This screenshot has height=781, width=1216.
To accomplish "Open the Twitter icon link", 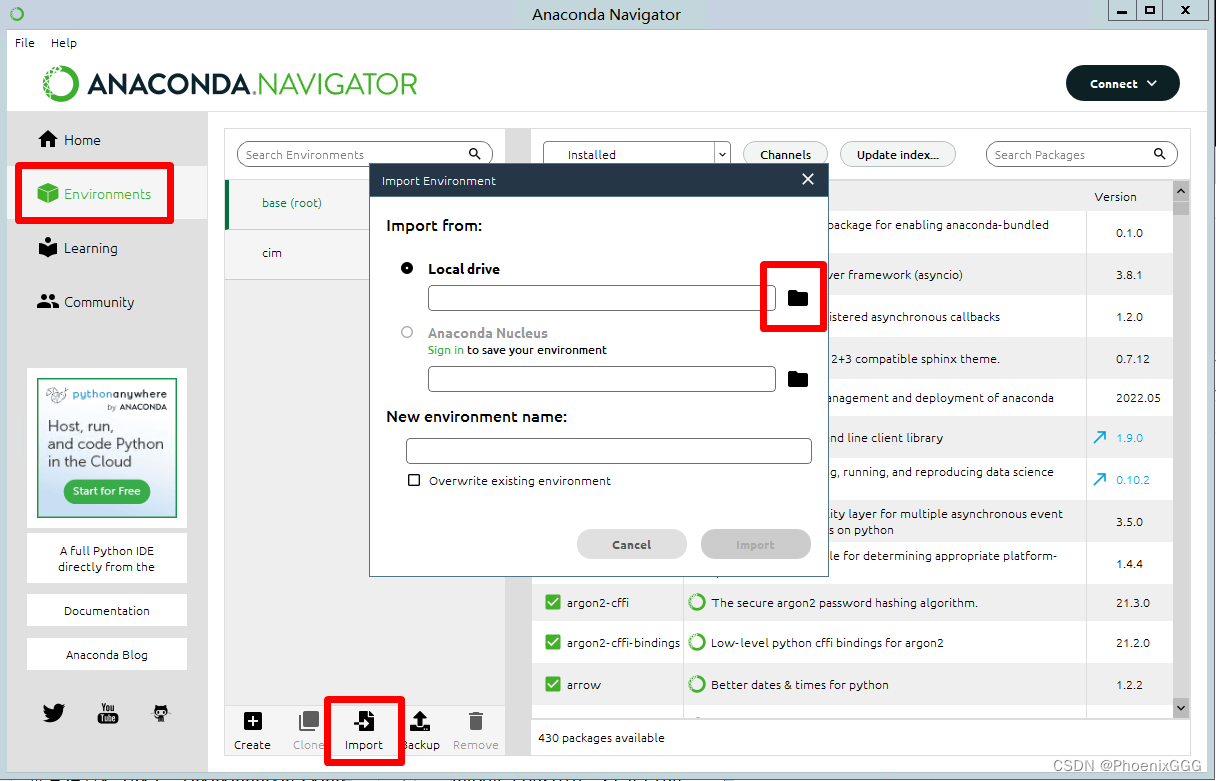I will point(54,713).
